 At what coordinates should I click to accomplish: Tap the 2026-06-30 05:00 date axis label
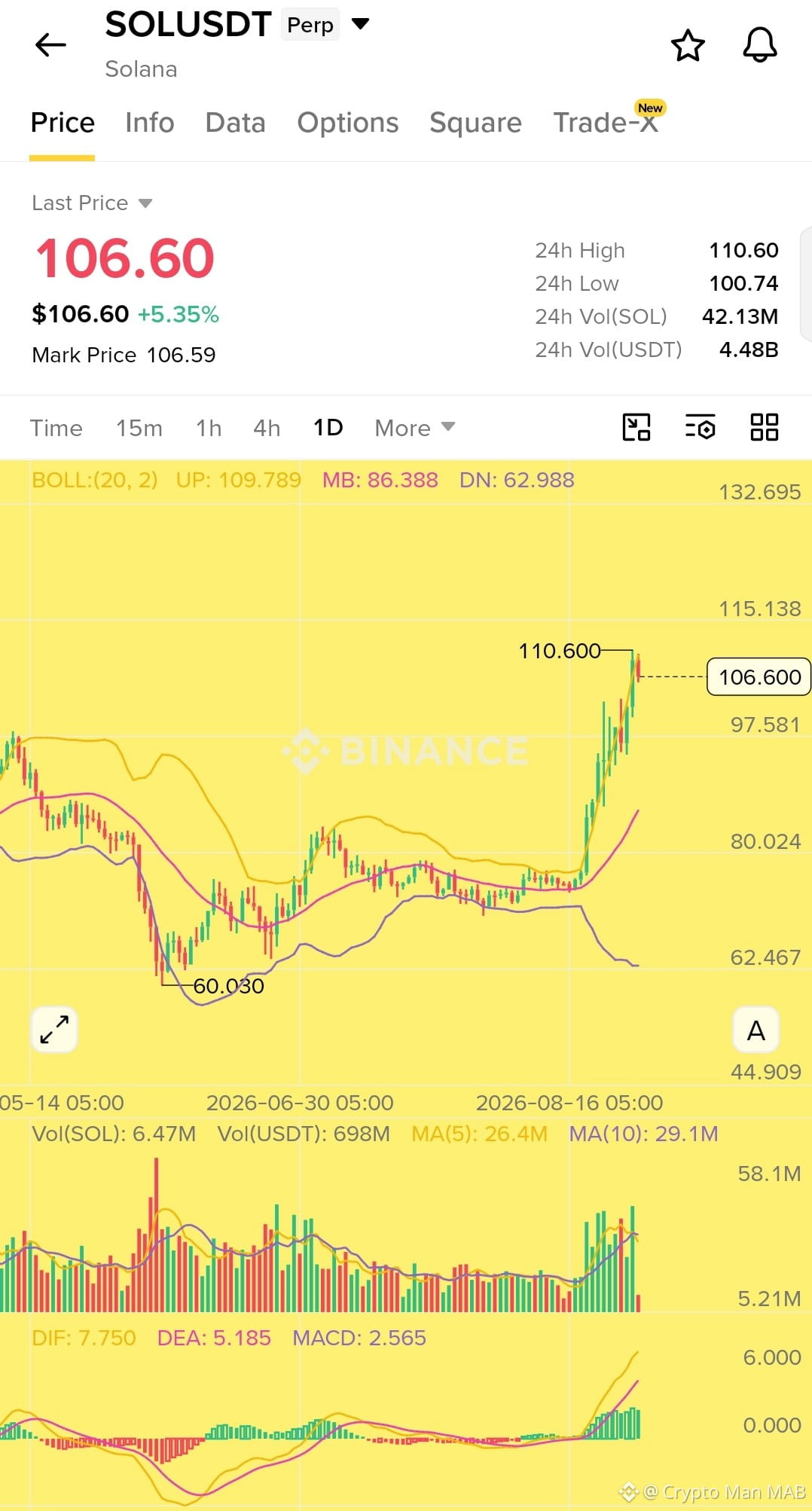click(300, 1103)
